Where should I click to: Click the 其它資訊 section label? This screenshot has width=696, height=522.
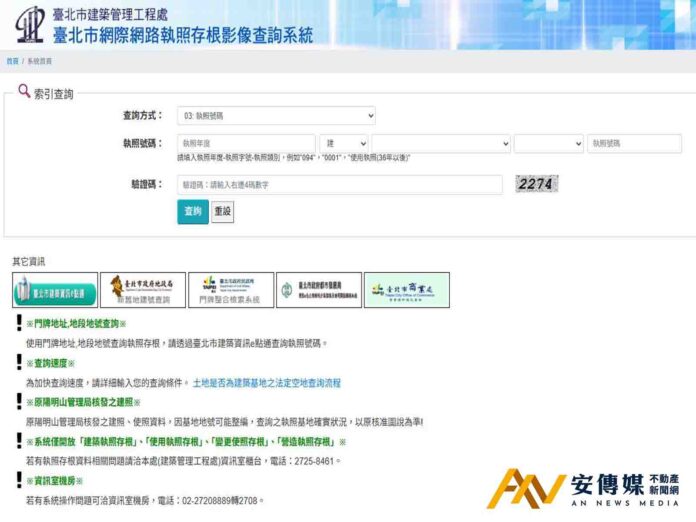pyautogui.click(x=29, y=262)
